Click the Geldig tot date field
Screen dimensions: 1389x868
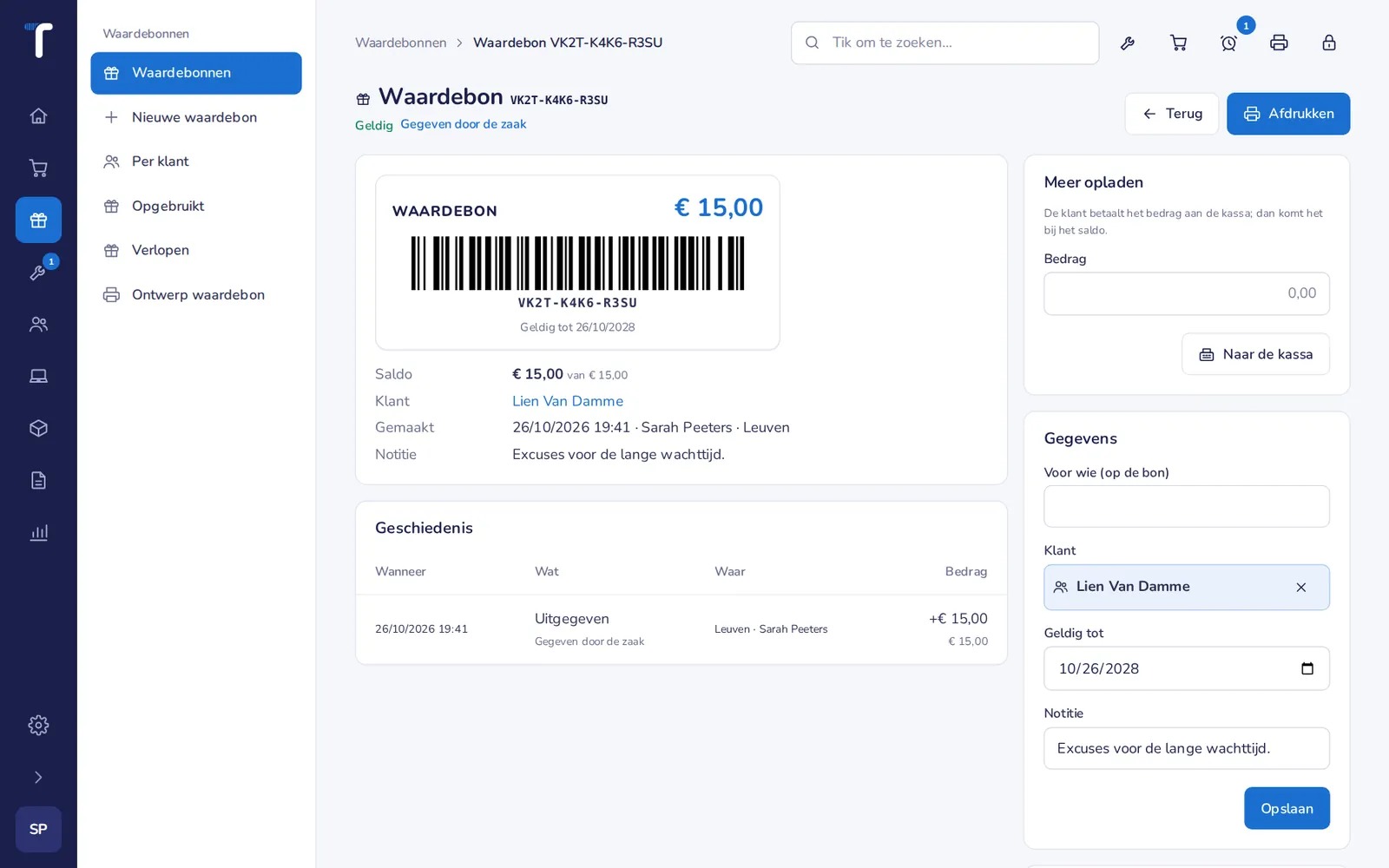point(1187,668)
